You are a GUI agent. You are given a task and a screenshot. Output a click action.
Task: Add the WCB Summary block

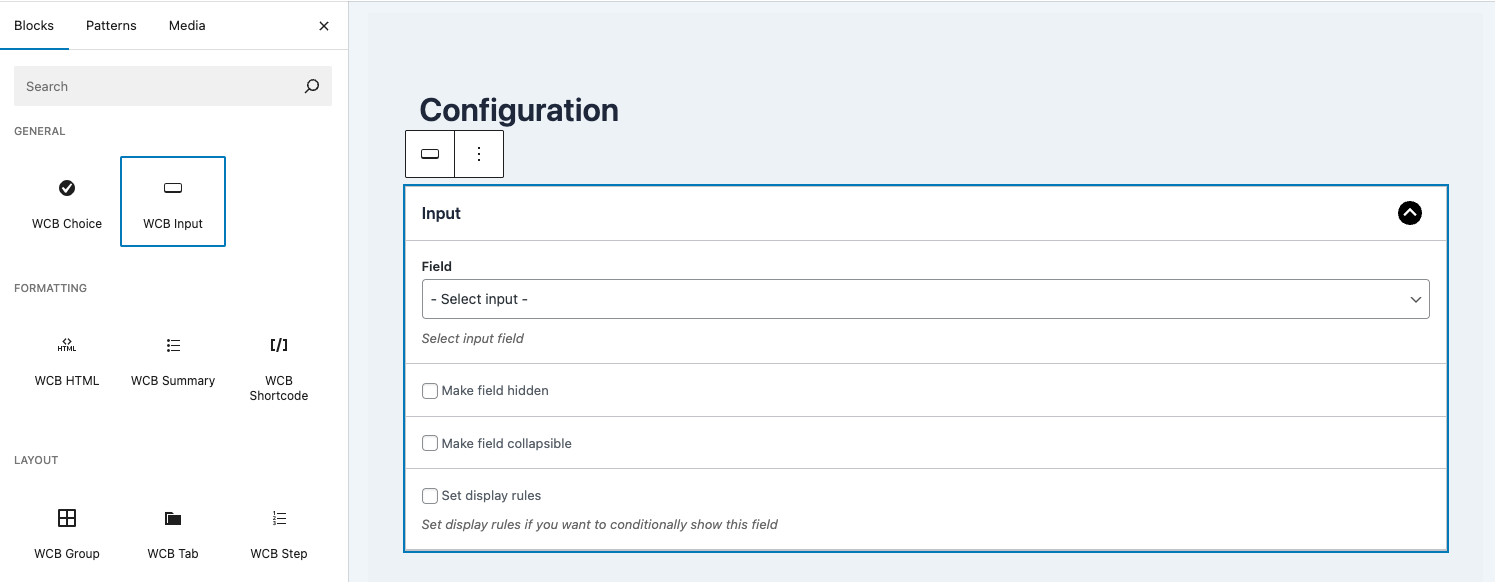coord(173,360)
